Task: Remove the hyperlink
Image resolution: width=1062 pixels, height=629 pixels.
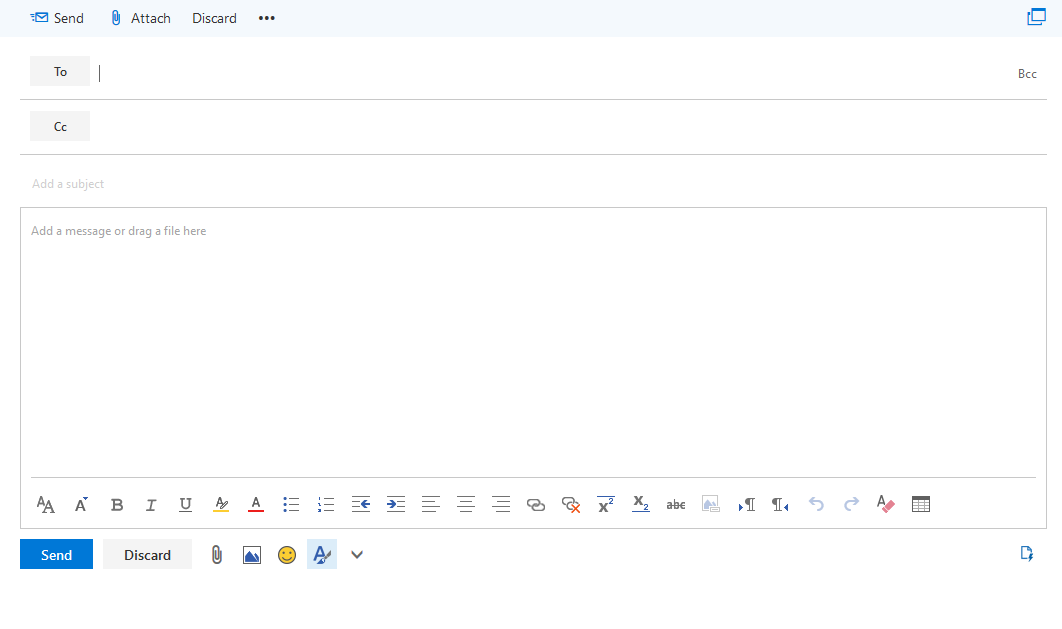Action: coord(571,504)
